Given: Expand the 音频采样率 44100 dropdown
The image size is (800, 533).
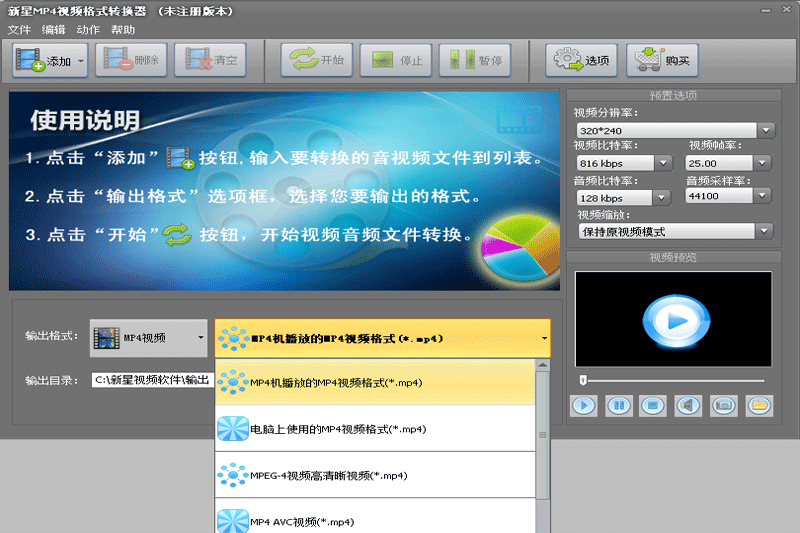Looking at the screenshot, I should (762, 196).
